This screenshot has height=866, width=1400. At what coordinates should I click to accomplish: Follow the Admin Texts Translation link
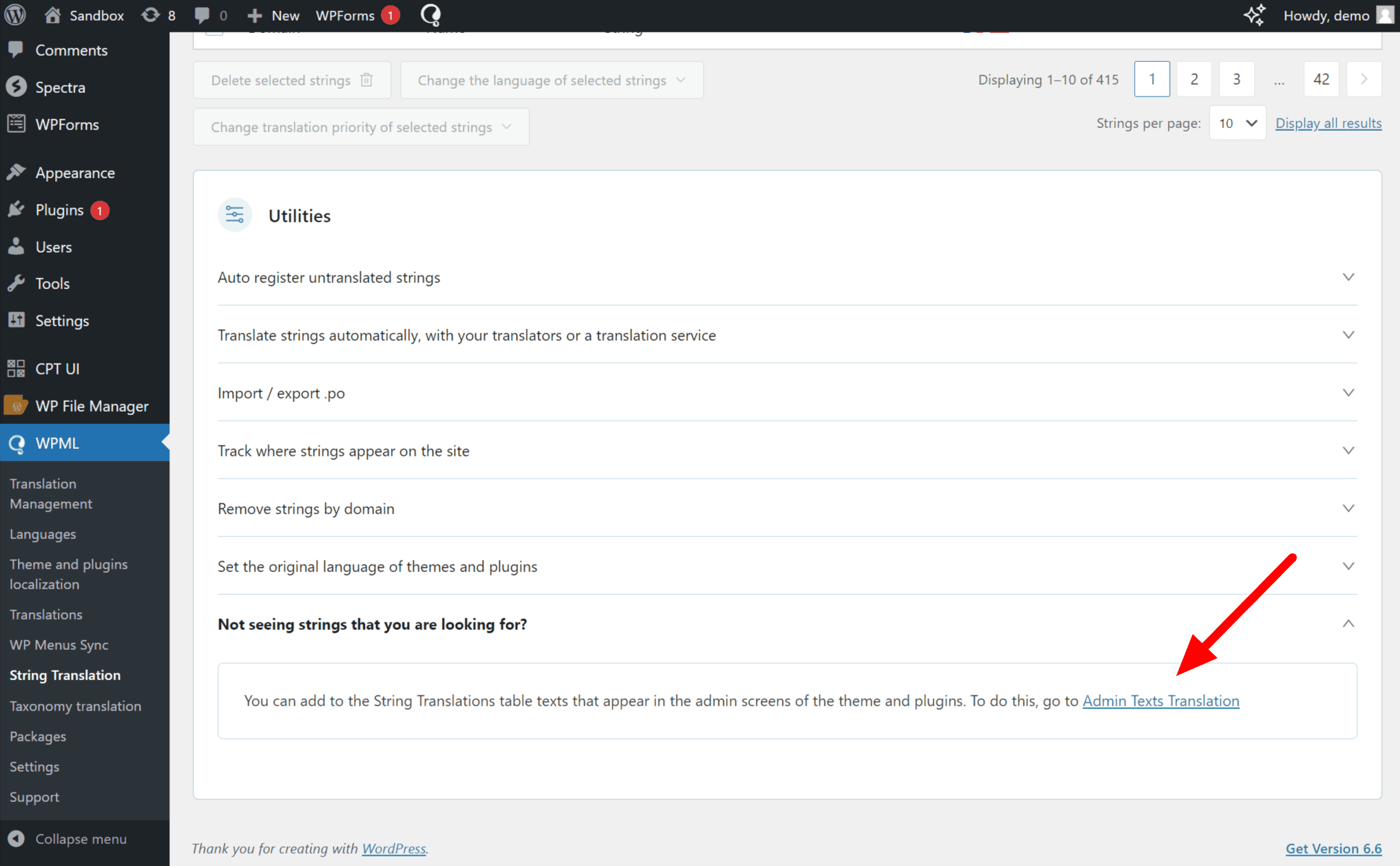tap(1160, 701)
